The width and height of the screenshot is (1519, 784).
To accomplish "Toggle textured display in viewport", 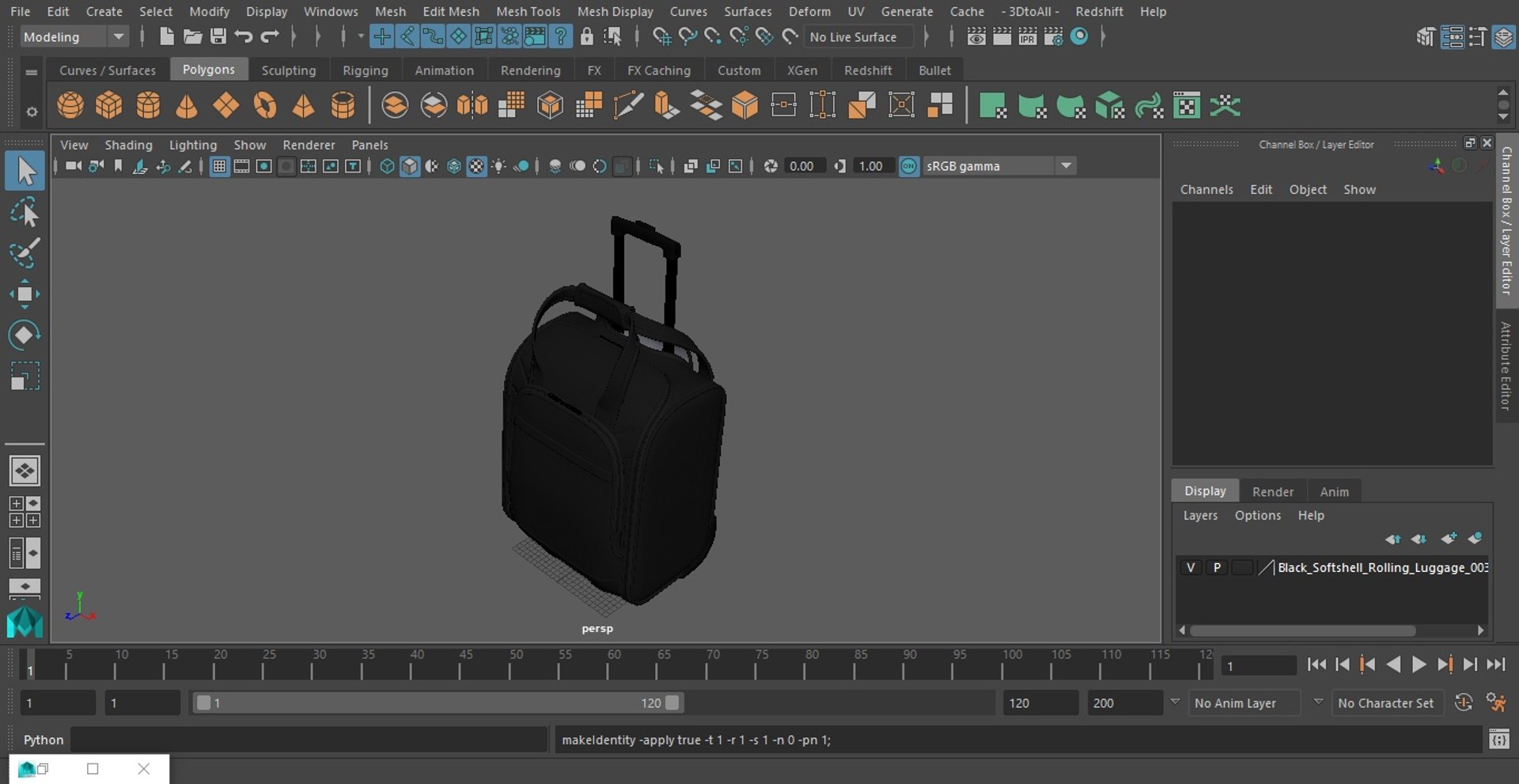I will click(x=476, y=166).
